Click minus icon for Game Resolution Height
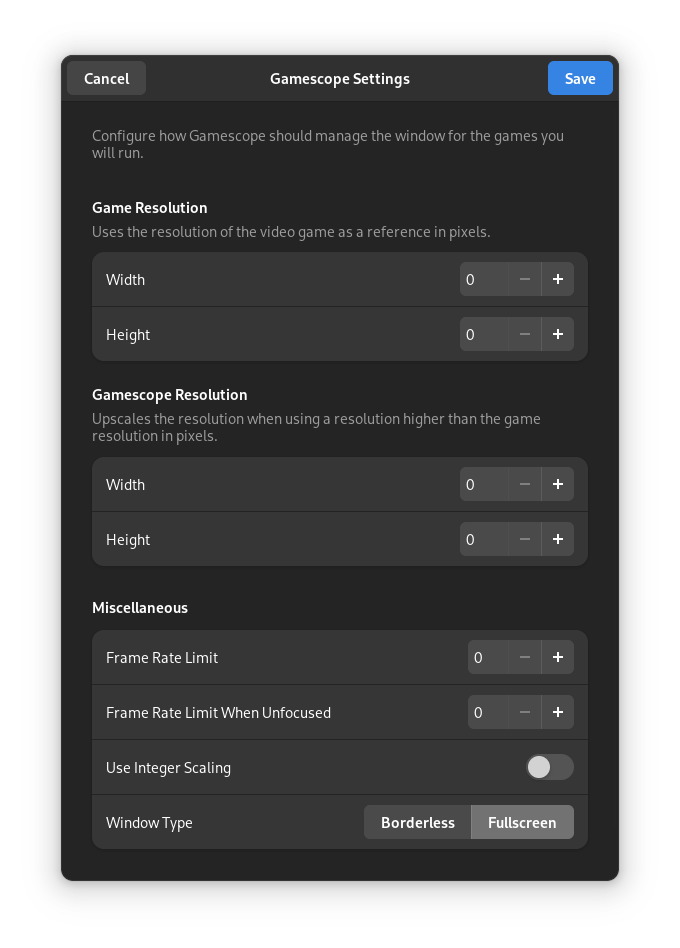This screenshot has width=680, height=948. pyautogui.click(x=525, y=335)
